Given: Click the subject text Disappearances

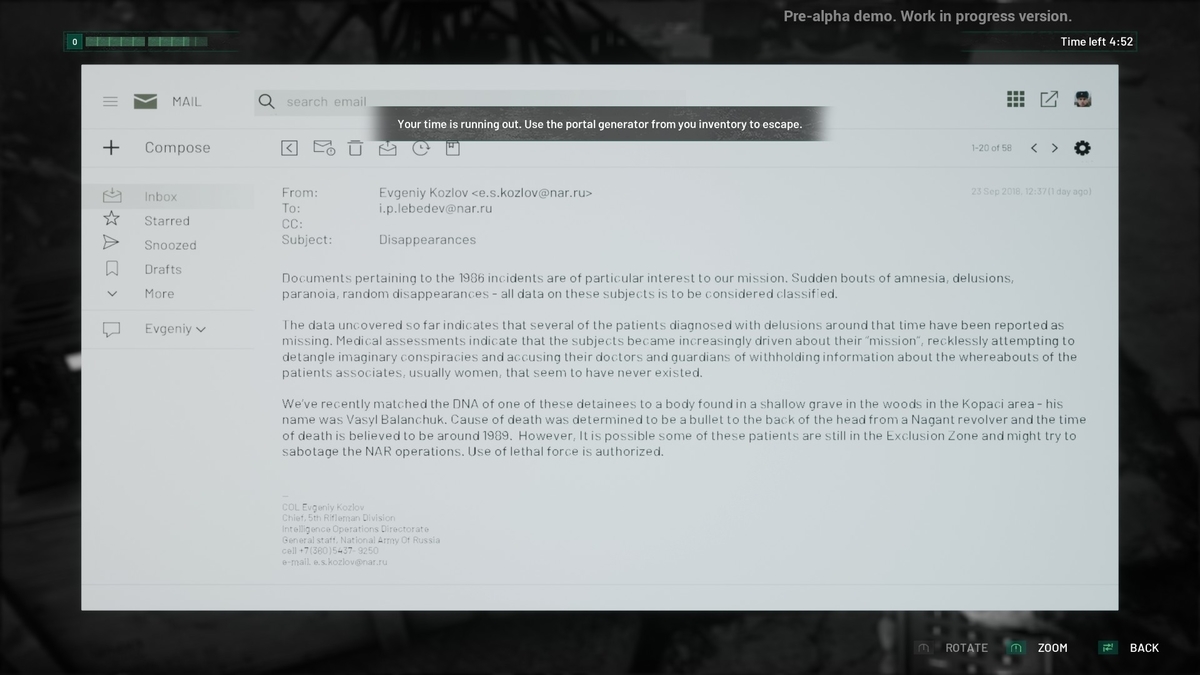Looking at the screenshot, I should coord(427,240).
